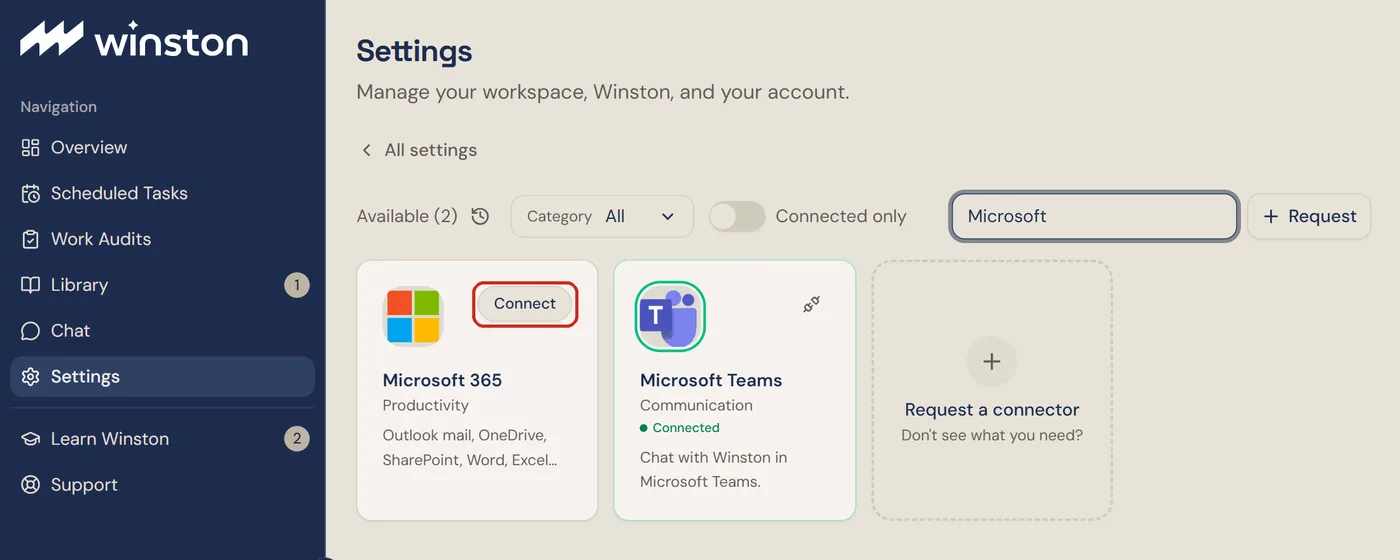Open Scheduled Tasks page
Image resolution: width=1400 pixels, height=560 pixels.
162,194
